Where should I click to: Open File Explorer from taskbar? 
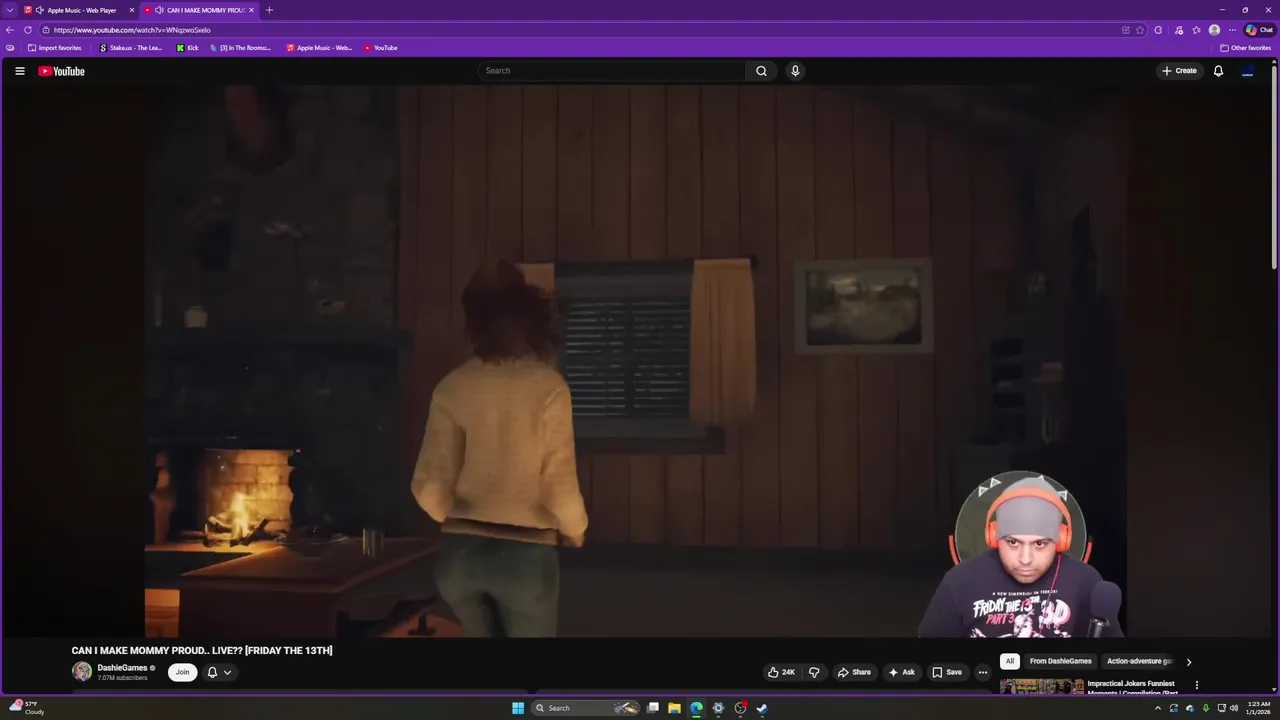[x=675, y=708]
